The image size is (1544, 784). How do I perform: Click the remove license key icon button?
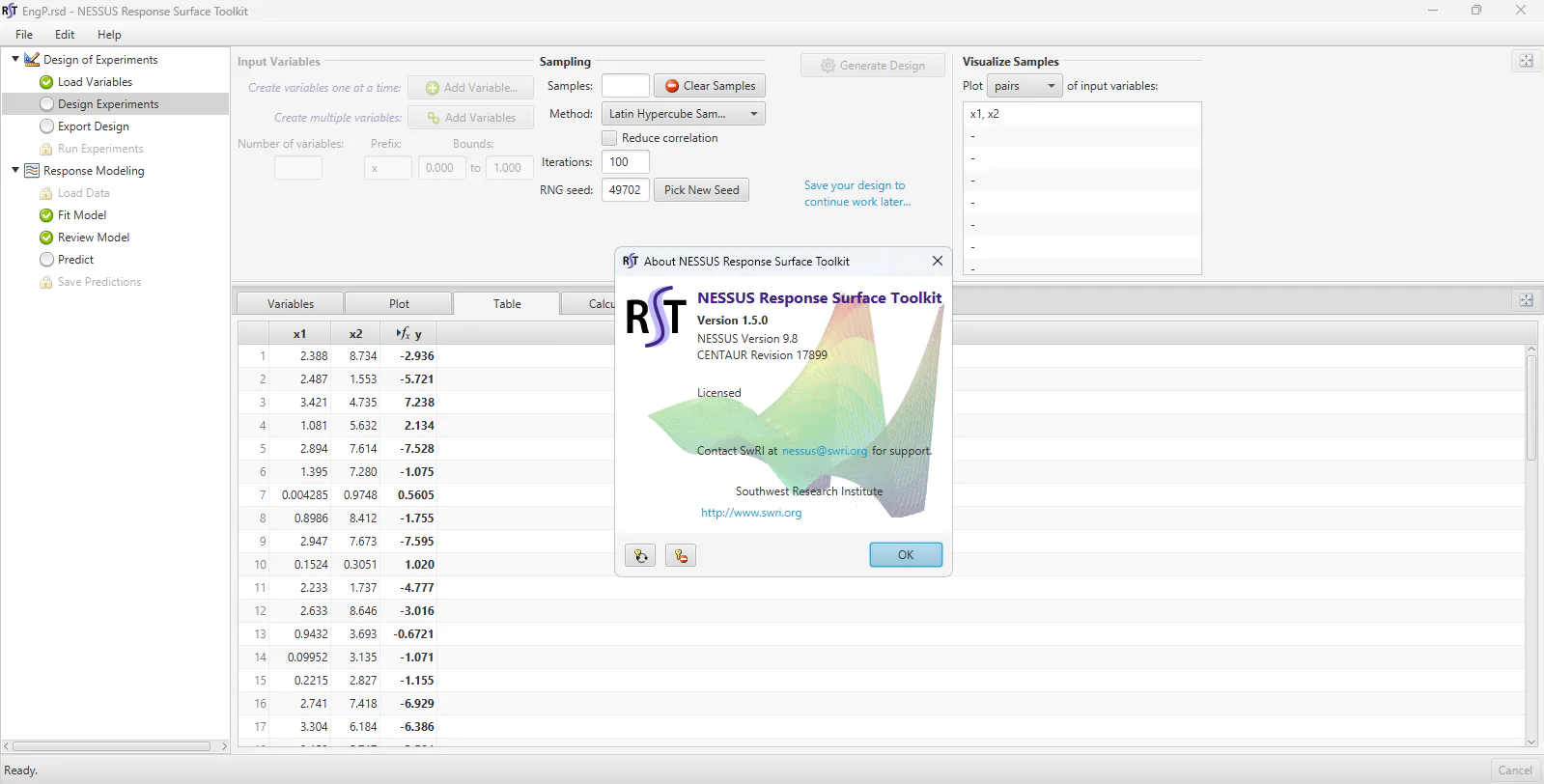681,555
